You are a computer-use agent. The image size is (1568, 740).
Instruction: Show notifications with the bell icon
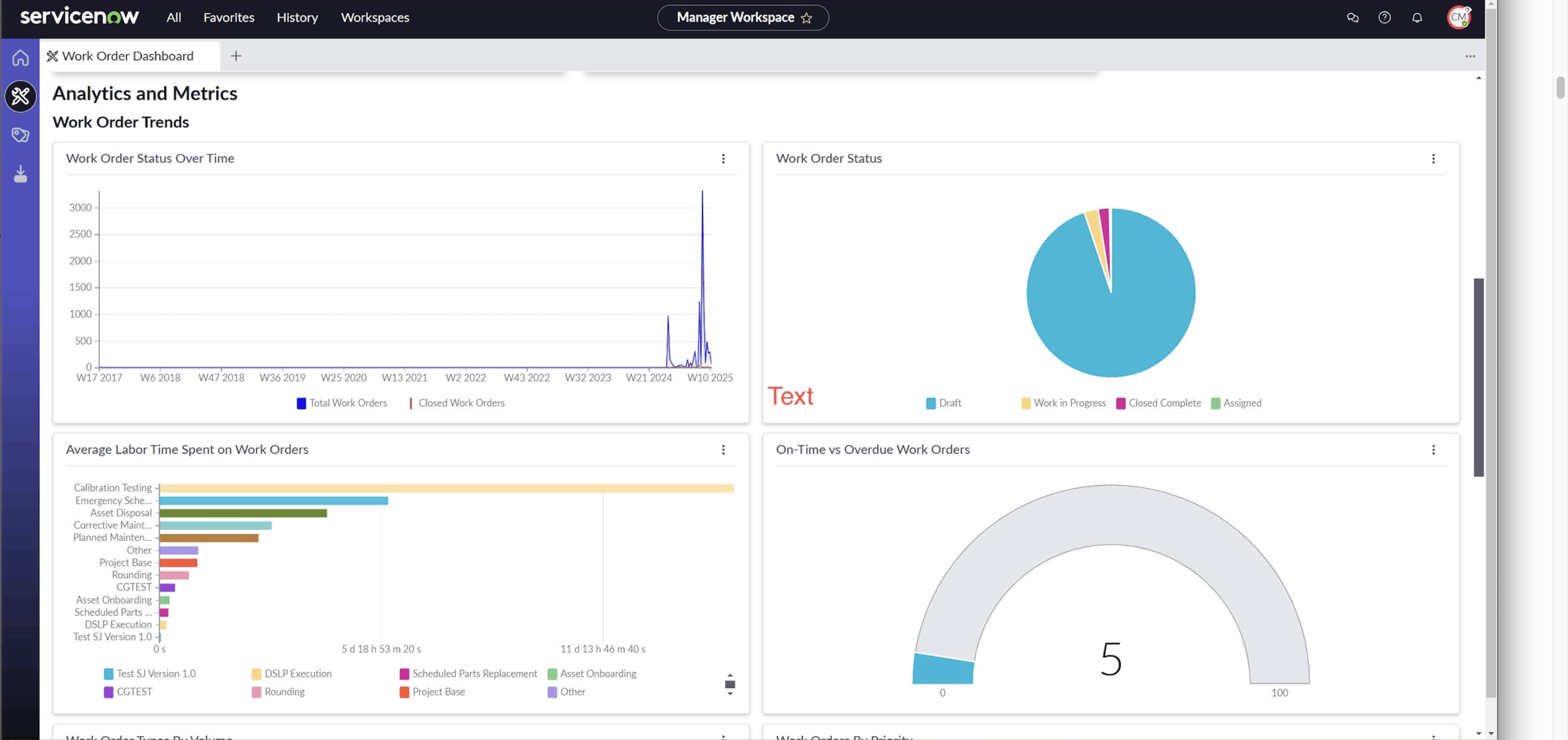pos(1417,18)
